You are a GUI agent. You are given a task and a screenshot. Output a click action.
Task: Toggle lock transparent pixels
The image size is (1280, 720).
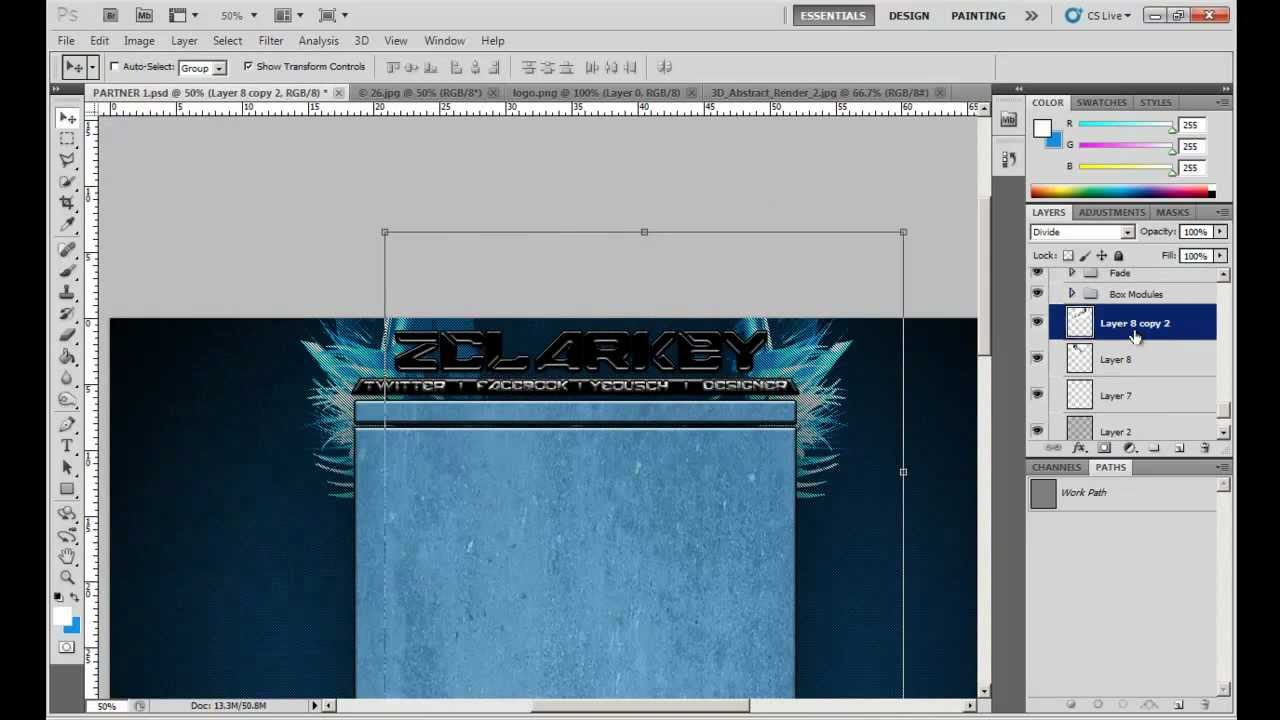point(1068,256)
